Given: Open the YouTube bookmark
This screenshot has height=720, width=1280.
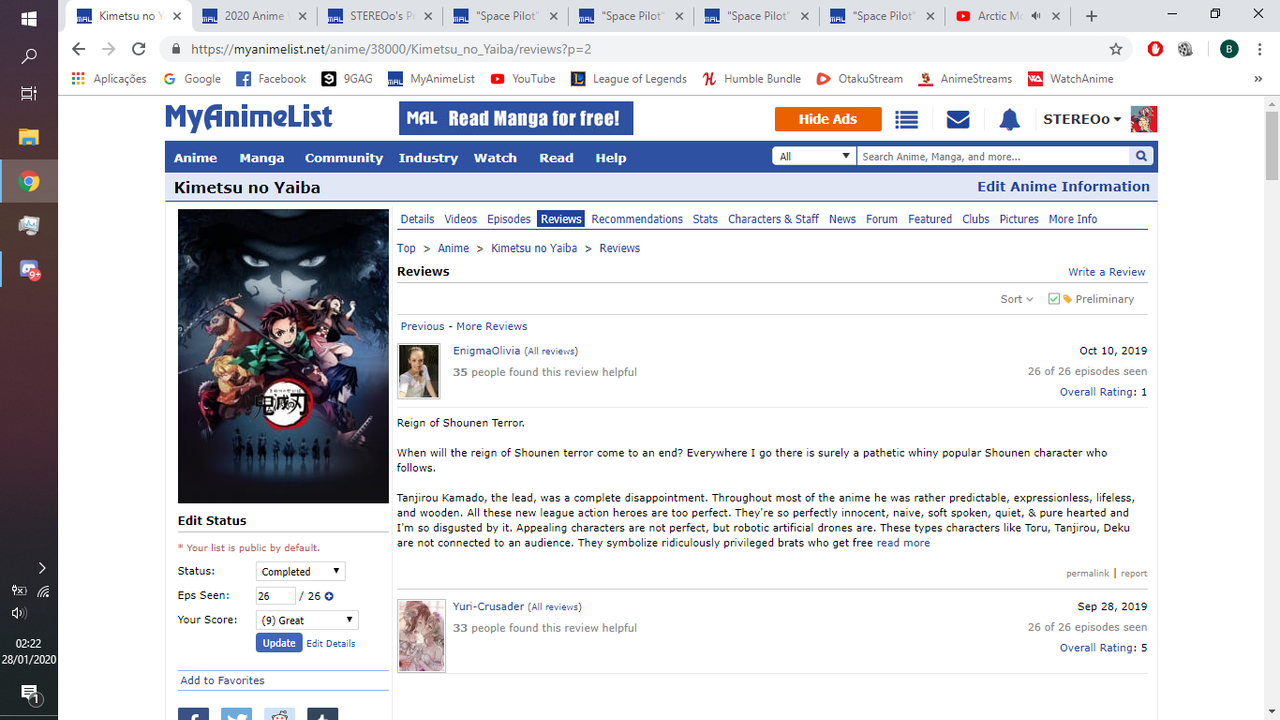Looking at the screenshot, I should click(x=523, y=79).
